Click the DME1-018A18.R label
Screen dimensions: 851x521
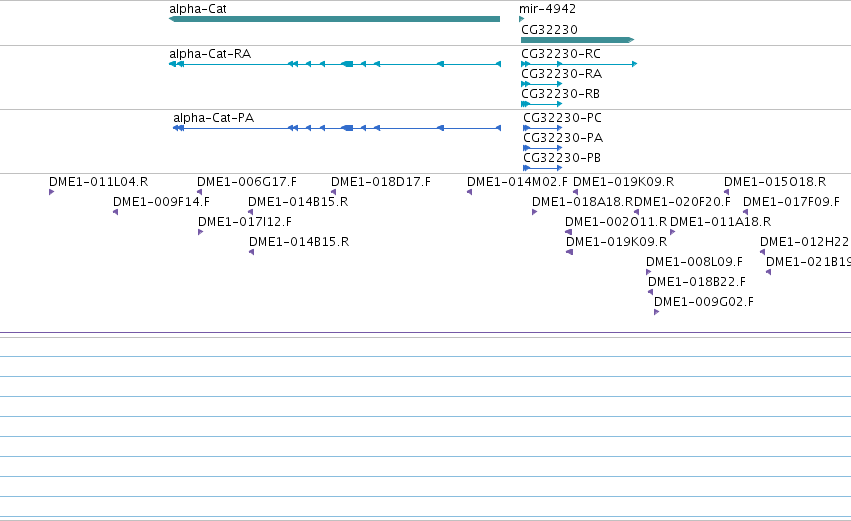pos(582,202)
